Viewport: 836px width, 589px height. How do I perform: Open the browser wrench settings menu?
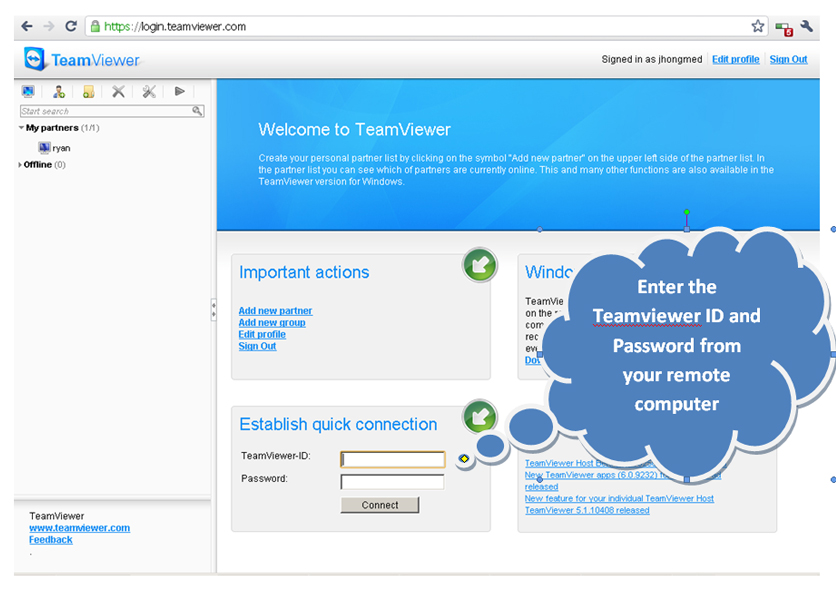pos(807,26)
